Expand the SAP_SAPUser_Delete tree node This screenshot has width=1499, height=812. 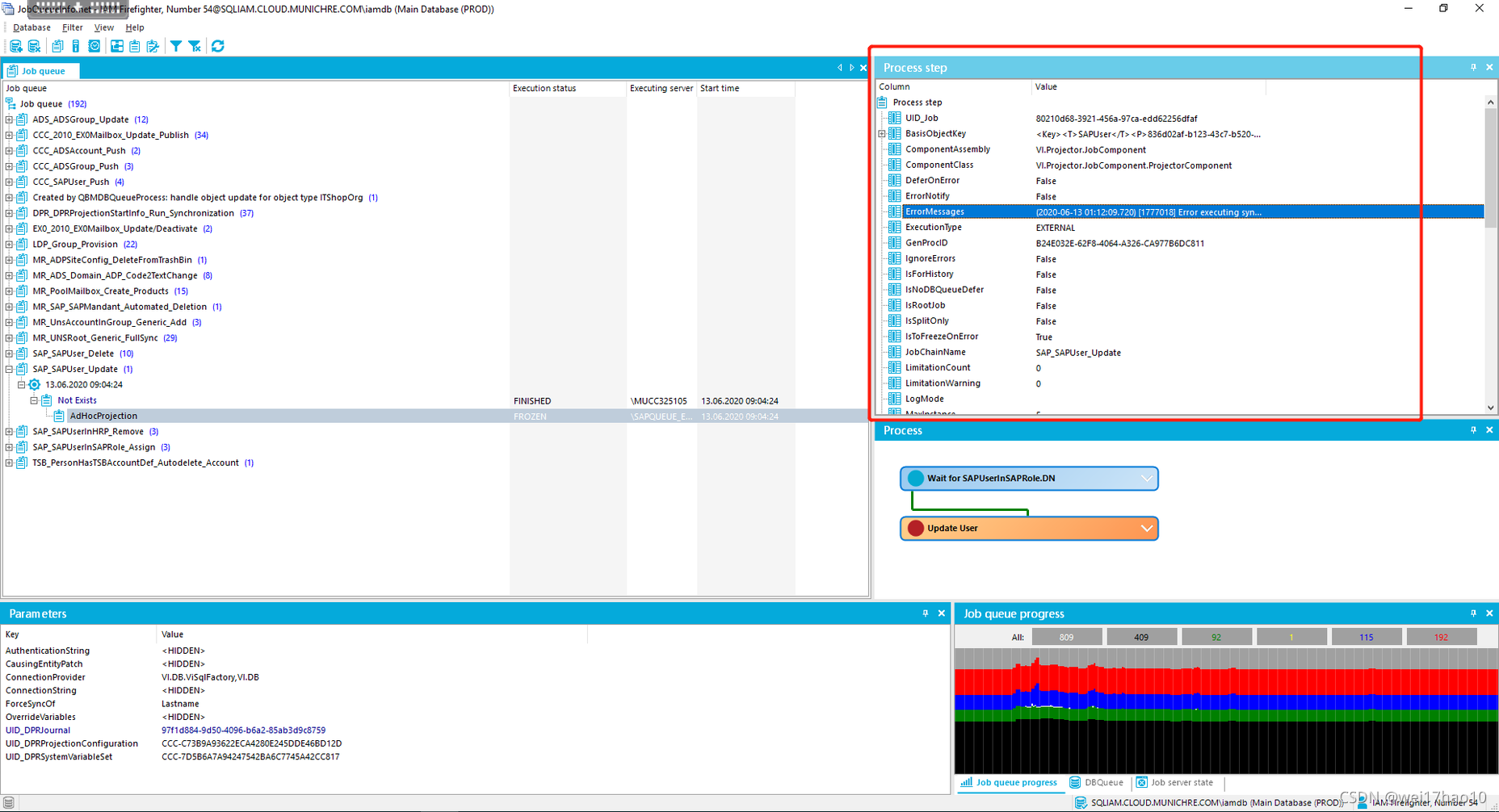click(9, 354)
